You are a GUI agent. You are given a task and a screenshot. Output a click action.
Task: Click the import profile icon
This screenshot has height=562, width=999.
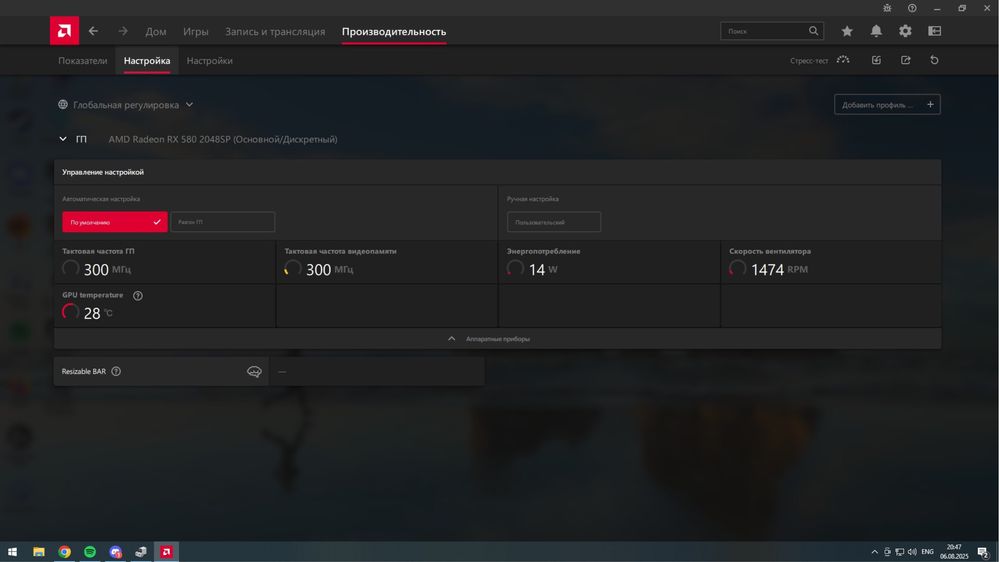(876, 60)
